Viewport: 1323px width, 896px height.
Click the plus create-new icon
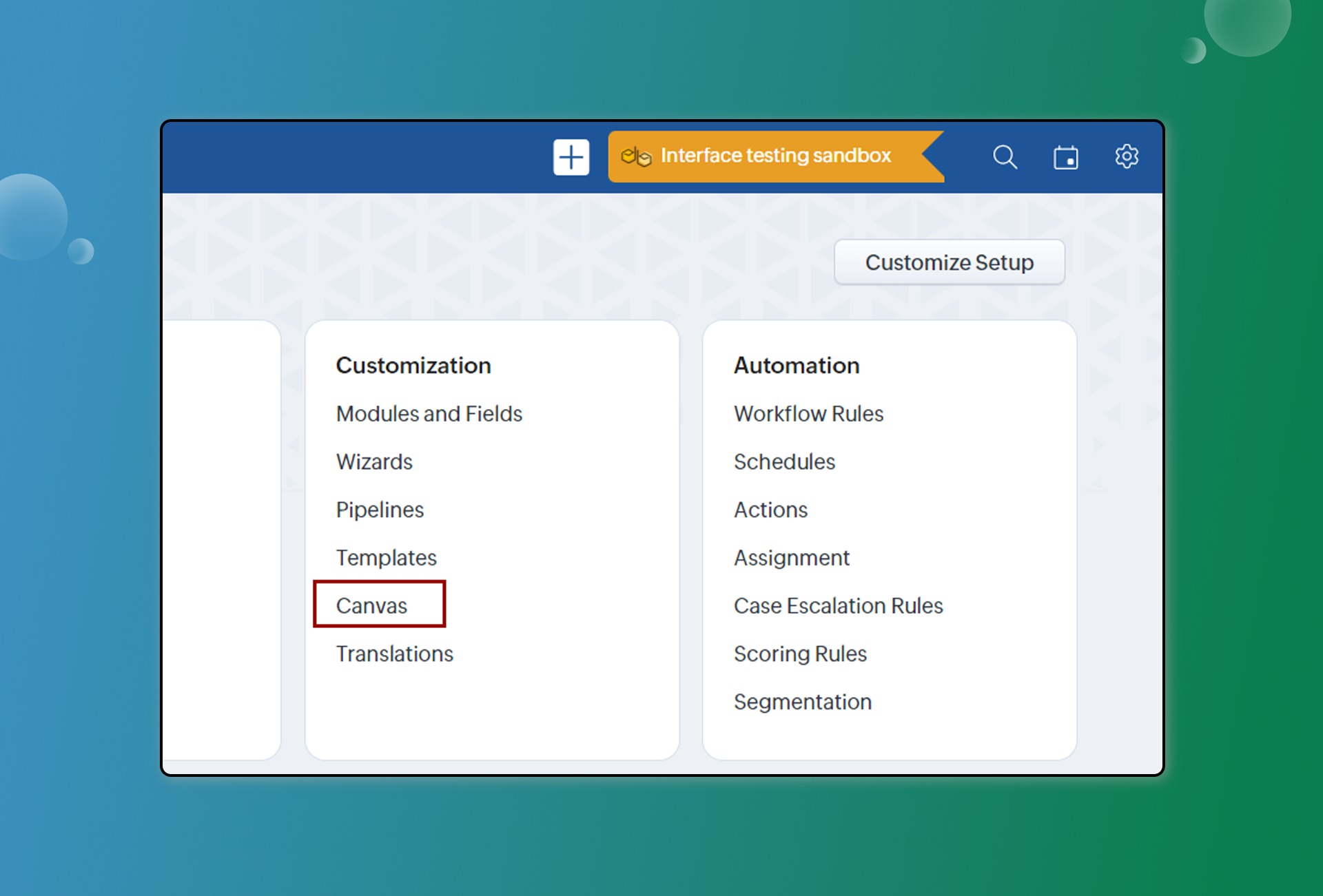571,157
